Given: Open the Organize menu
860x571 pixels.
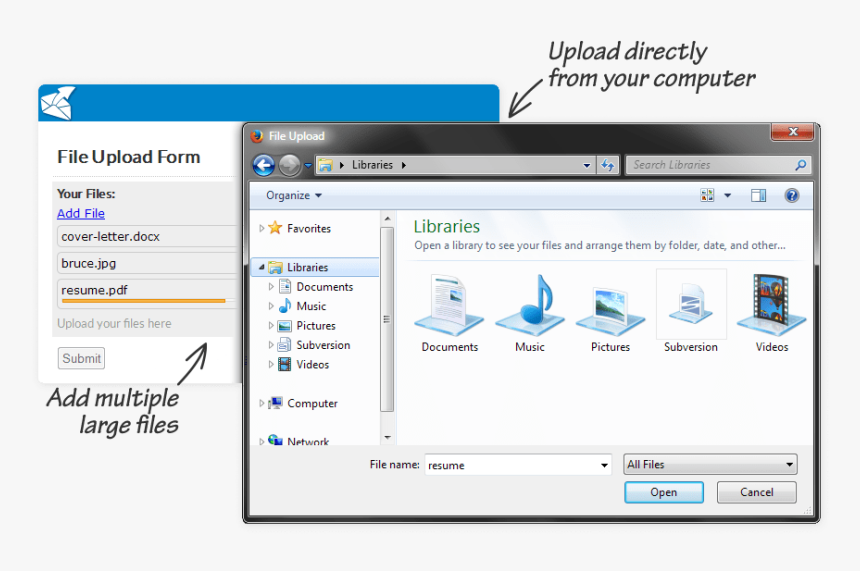Looking at the screenshot, I should 294,195.
